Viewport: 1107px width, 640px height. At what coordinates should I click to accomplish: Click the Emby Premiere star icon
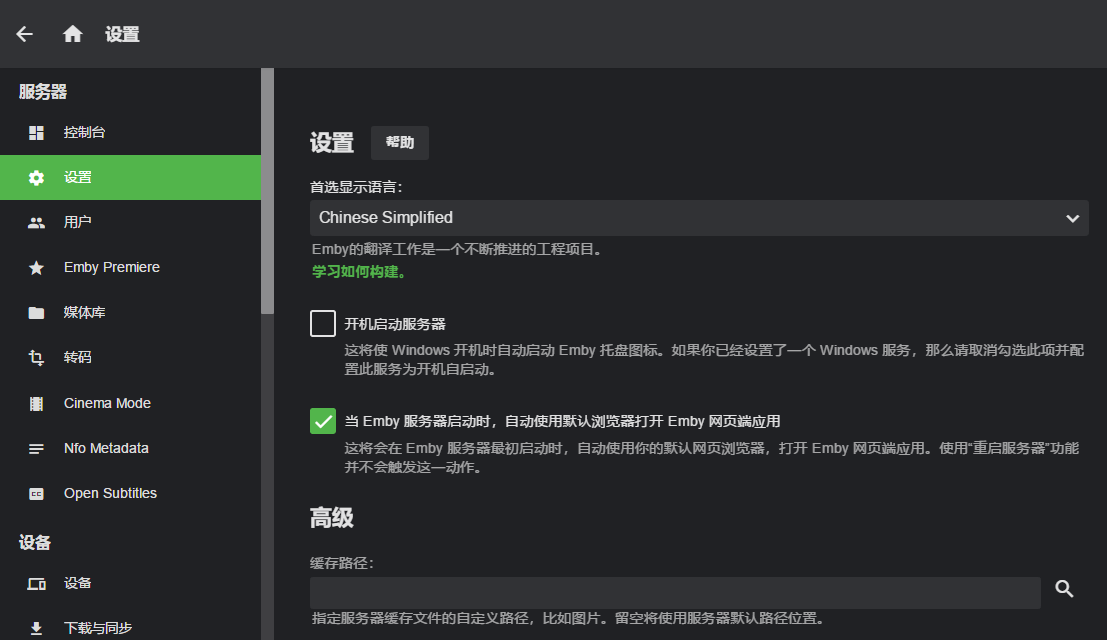pos(37,266)
